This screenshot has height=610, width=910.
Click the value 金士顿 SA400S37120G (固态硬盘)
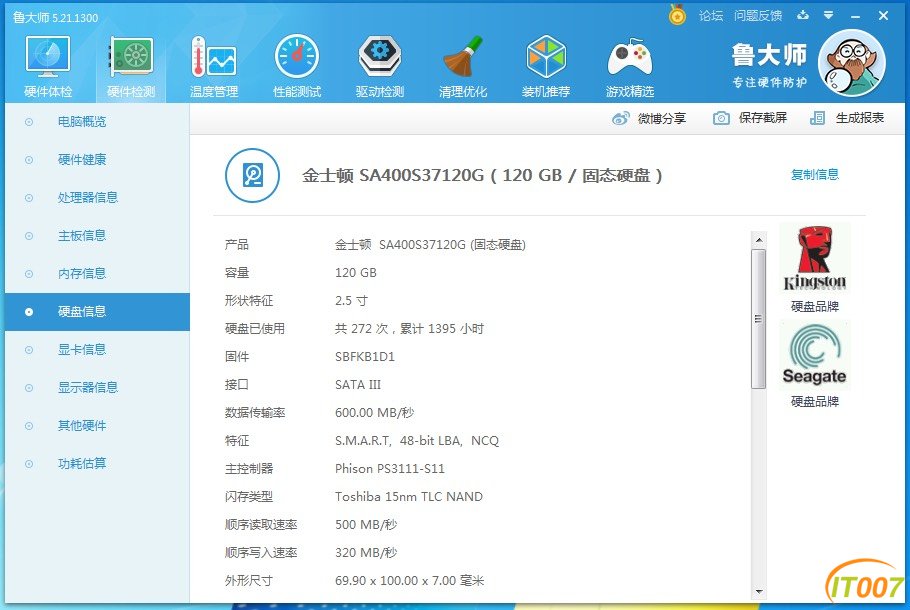(x=430, y=245)
